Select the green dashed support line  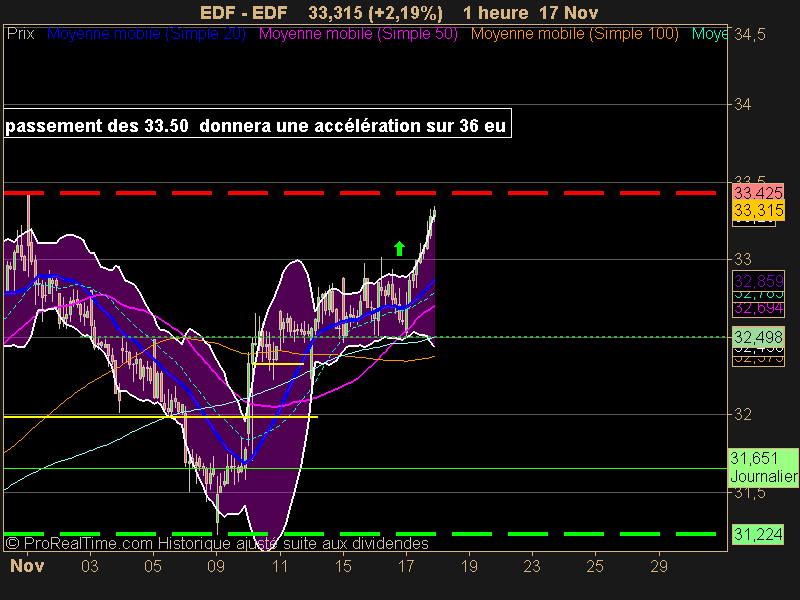coord(360,534)
